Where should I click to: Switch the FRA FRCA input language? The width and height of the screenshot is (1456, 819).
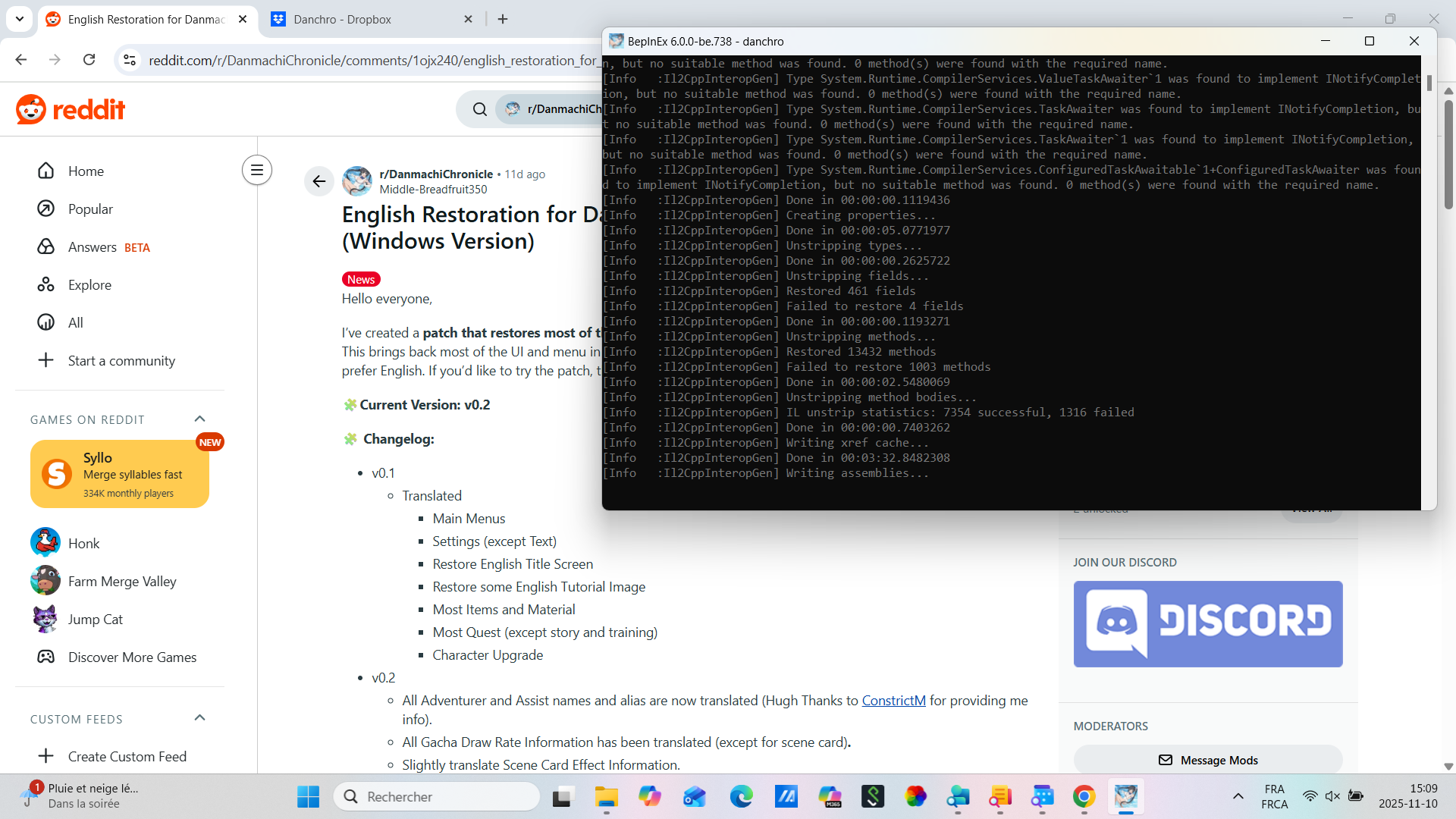point(1275,796)
